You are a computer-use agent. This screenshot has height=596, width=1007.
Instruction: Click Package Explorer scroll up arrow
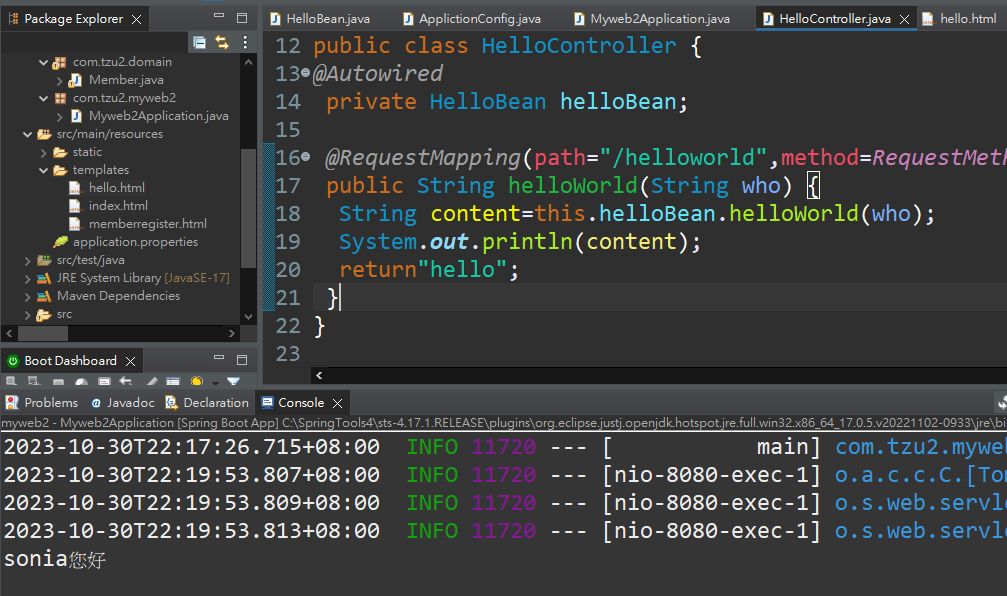pyautogui.click(x=249, y=62)
